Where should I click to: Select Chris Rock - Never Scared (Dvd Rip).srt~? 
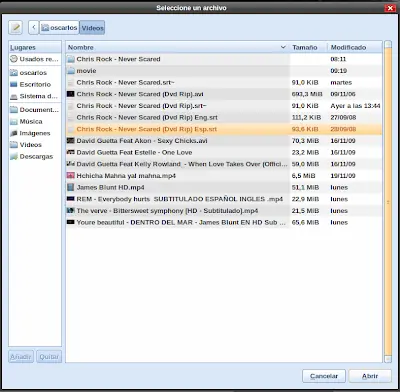pyautogui.click(x=224, y=106)
